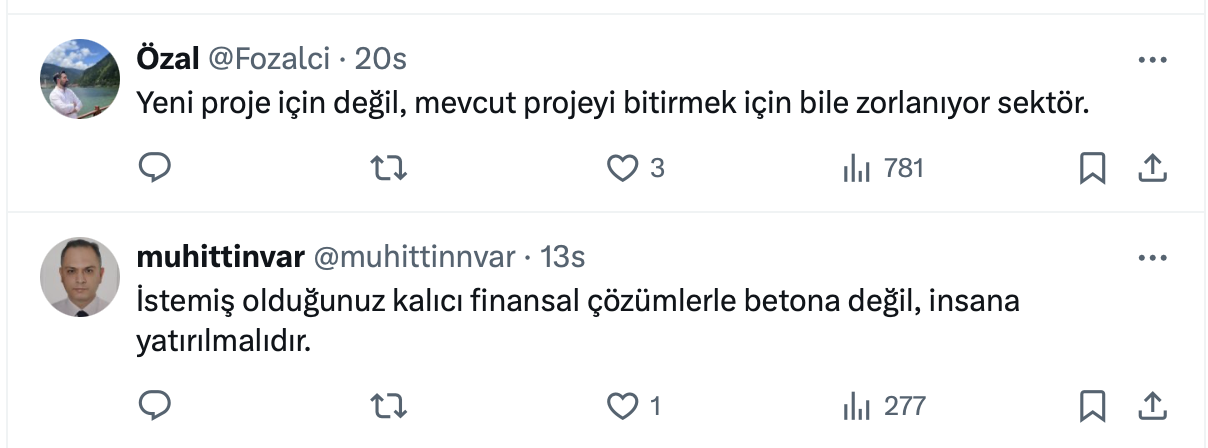Image resolution: width=1208 pixels, height=448 pixels.
Task: Share muhittinvar's tweet
Action: [x=1152, y=405]
